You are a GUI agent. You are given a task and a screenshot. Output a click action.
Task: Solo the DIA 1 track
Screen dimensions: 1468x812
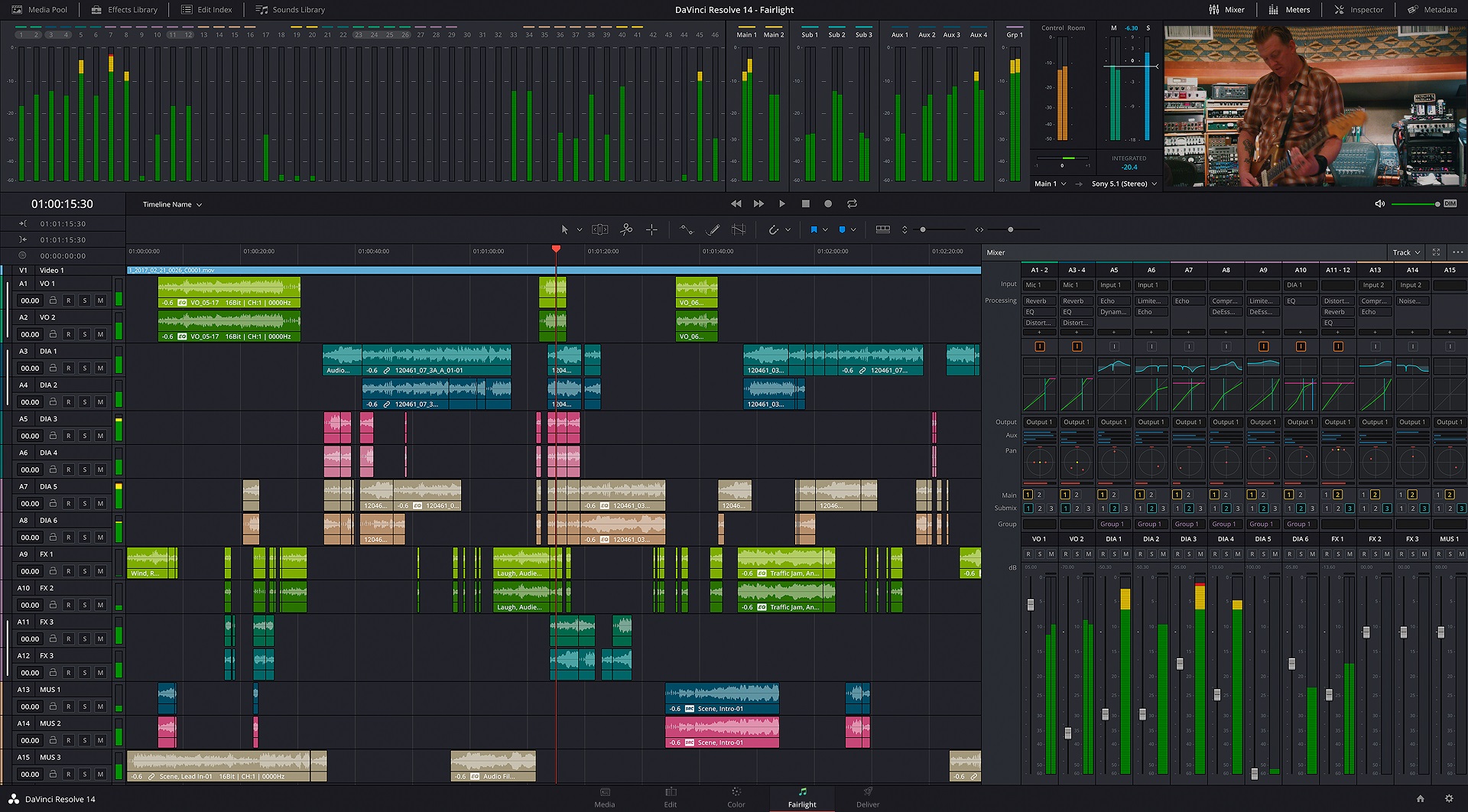click(85, 369)
